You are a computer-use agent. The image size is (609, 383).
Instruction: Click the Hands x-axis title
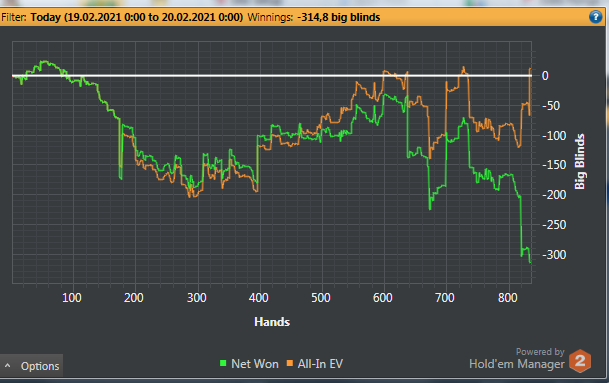(272, 322)
